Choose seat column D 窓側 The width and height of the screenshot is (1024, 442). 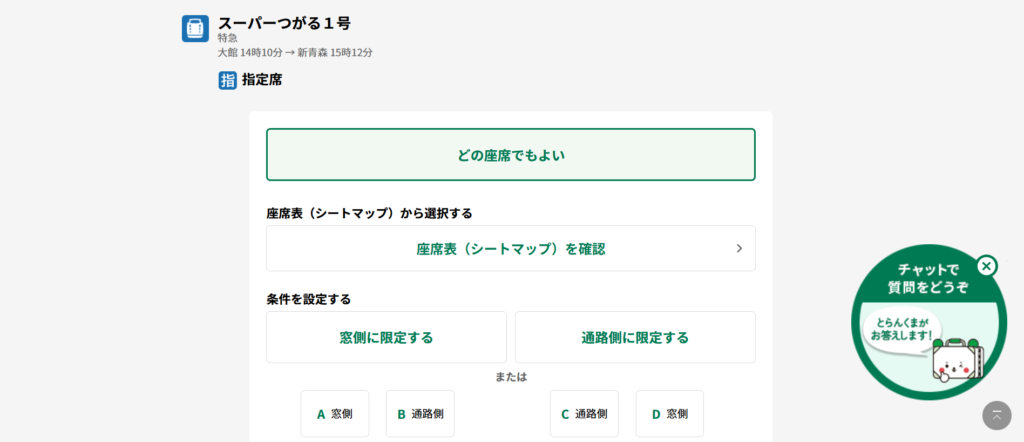[x=670, y=413]
